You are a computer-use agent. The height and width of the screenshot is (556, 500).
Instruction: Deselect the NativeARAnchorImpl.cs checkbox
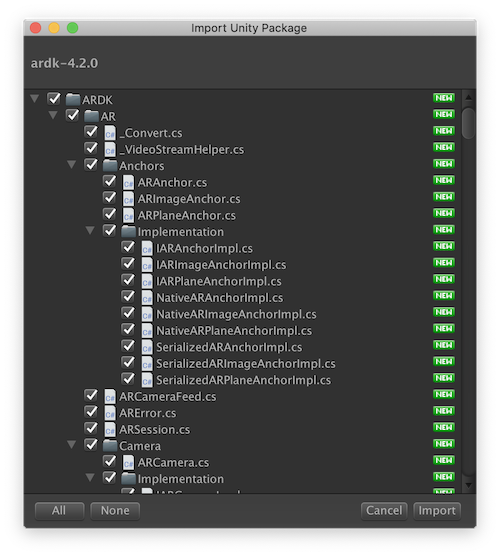128,296
